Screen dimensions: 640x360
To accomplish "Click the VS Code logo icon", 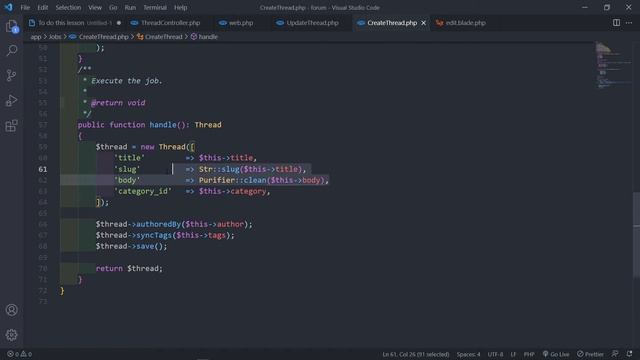I will point(9,7).
